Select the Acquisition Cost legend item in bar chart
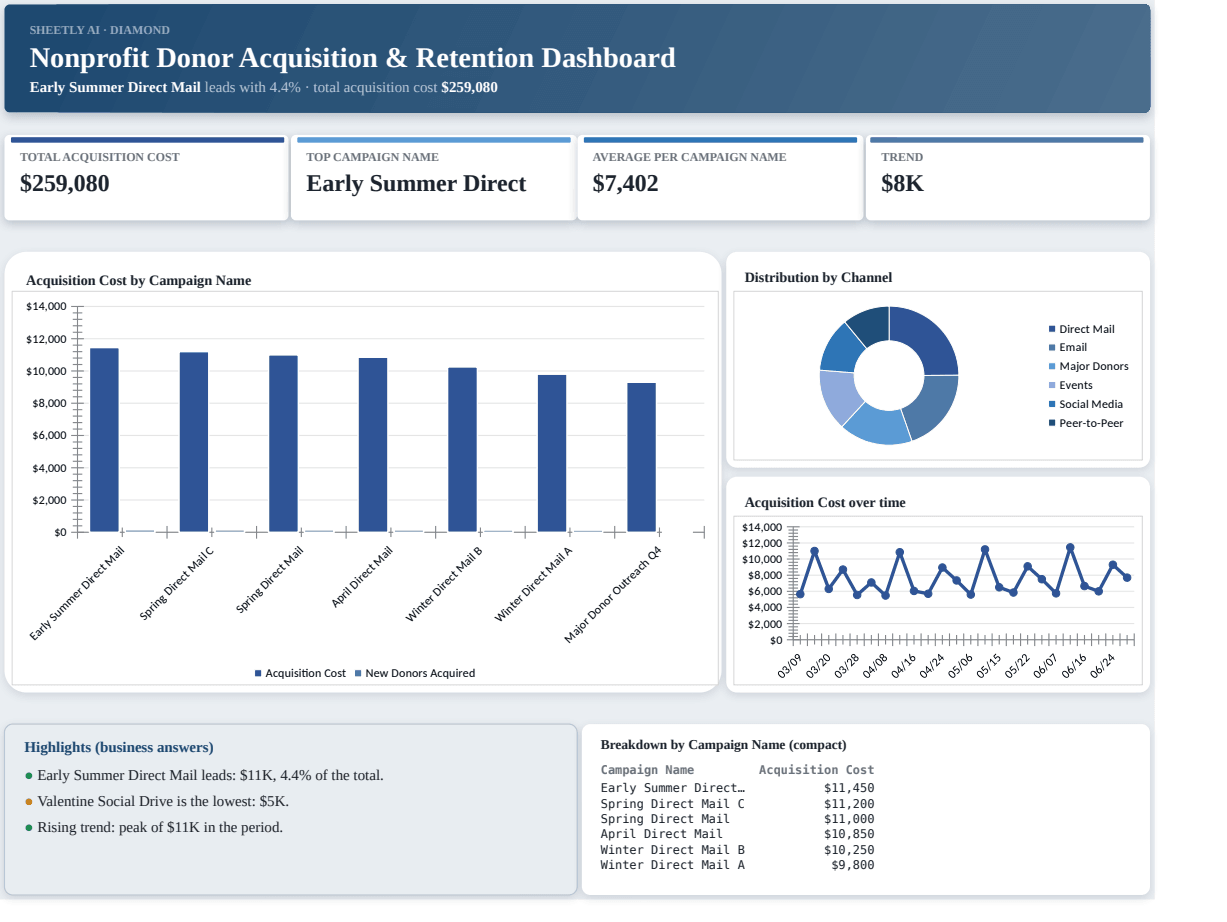 tap(300, 673)
